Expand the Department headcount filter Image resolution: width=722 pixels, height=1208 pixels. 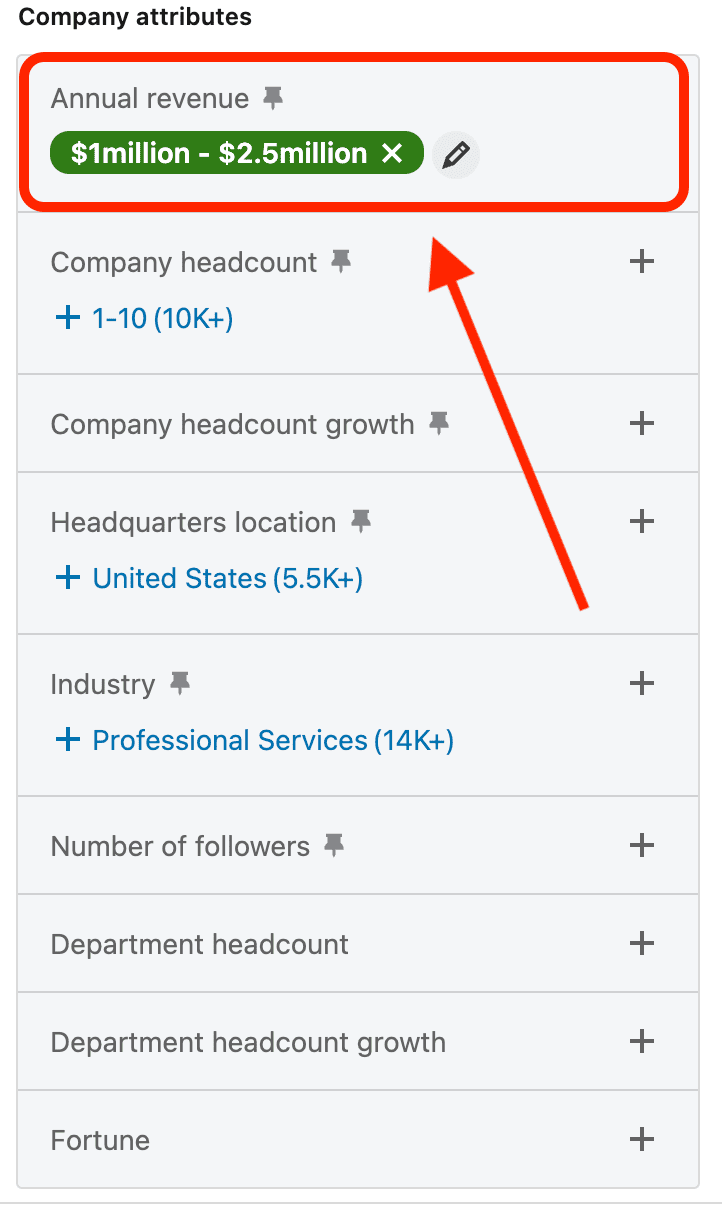click(x=641, y=944)
